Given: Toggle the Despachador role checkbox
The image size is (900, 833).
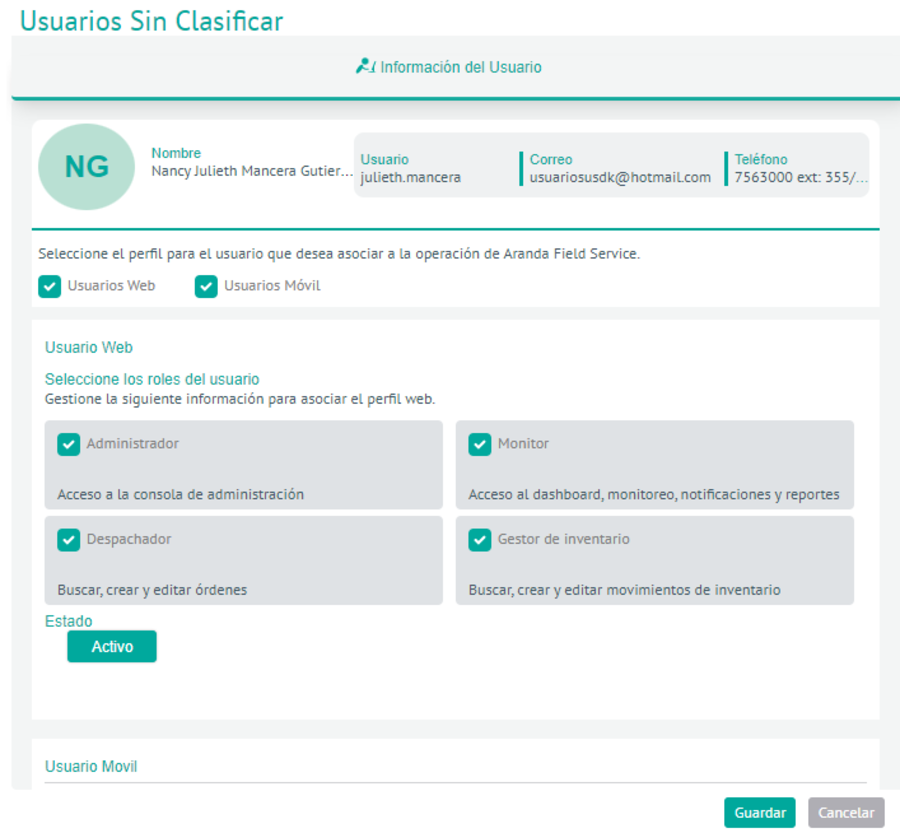Looking at the screenshot, I should click(68, 540).
